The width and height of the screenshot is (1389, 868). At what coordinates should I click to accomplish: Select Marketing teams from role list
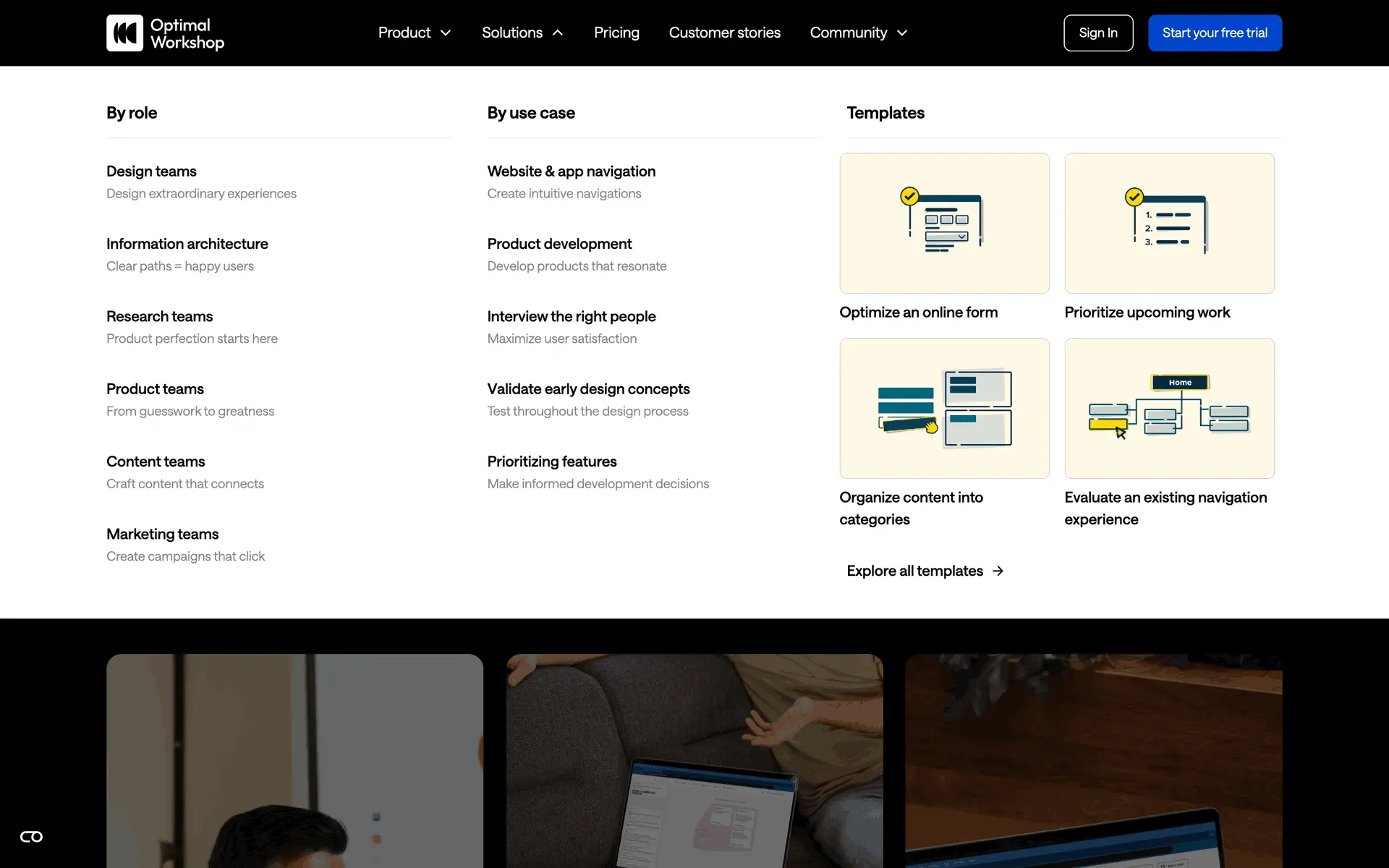[162, 534]
